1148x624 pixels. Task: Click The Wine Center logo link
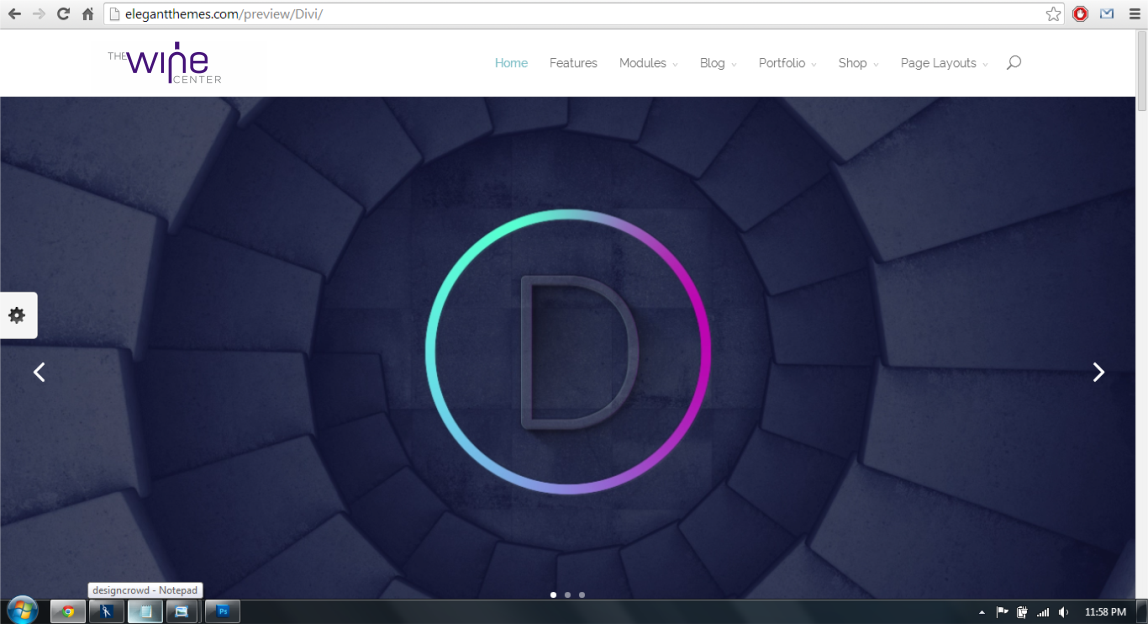[x=165, y=63]
